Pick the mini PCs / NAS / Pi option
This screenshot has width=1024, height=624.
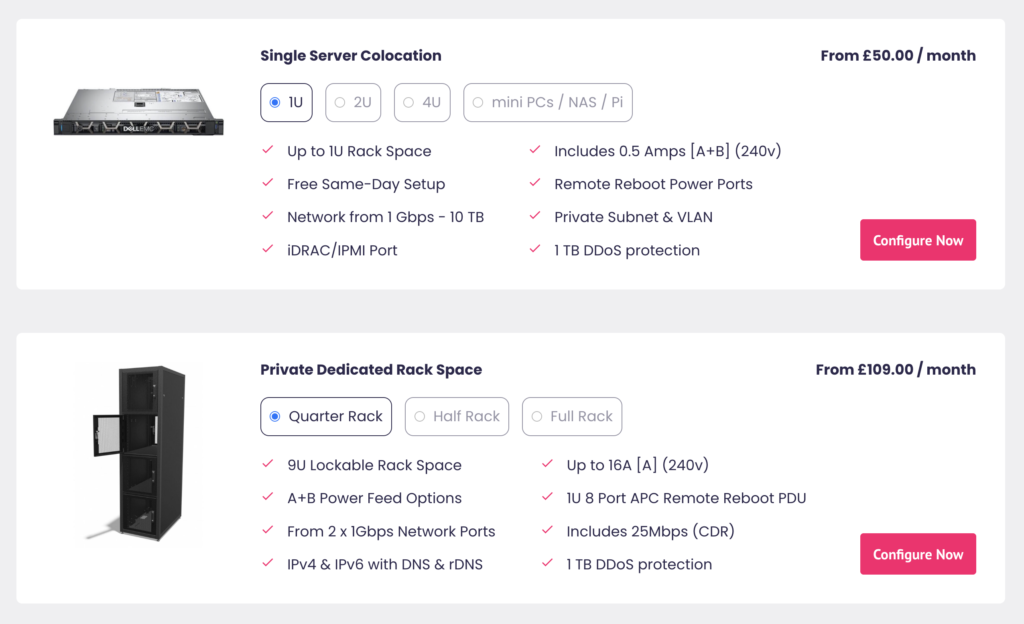pos(547,102)
